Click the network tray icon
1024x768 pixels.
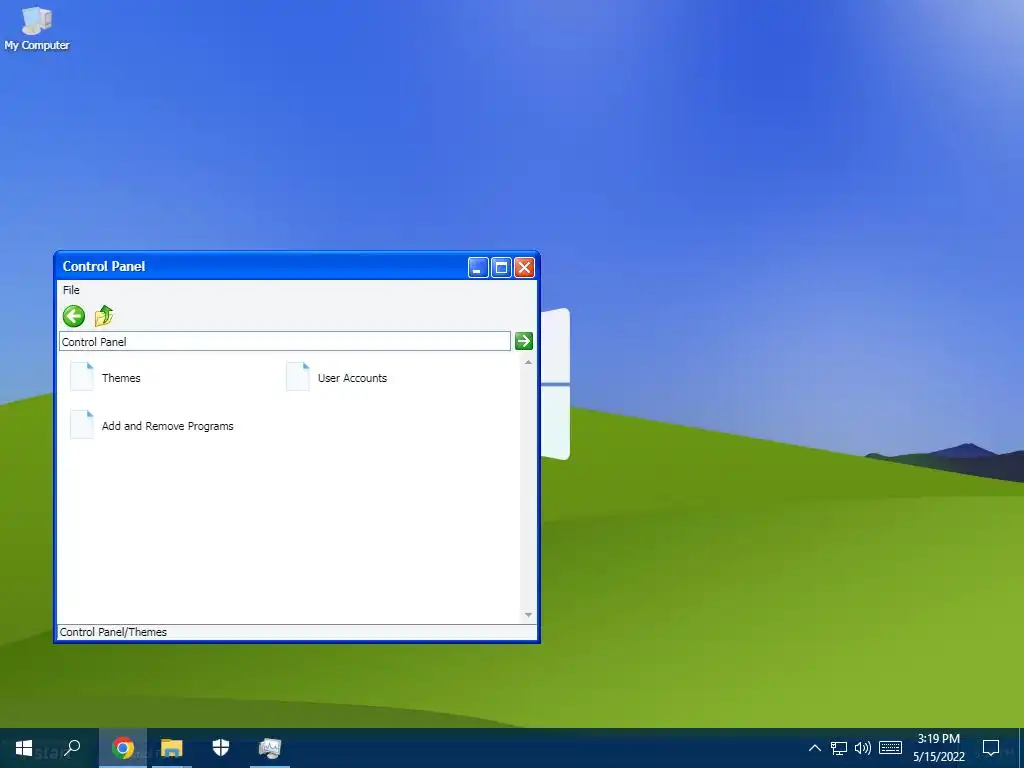pyautogui.click(x=839, y=748)
